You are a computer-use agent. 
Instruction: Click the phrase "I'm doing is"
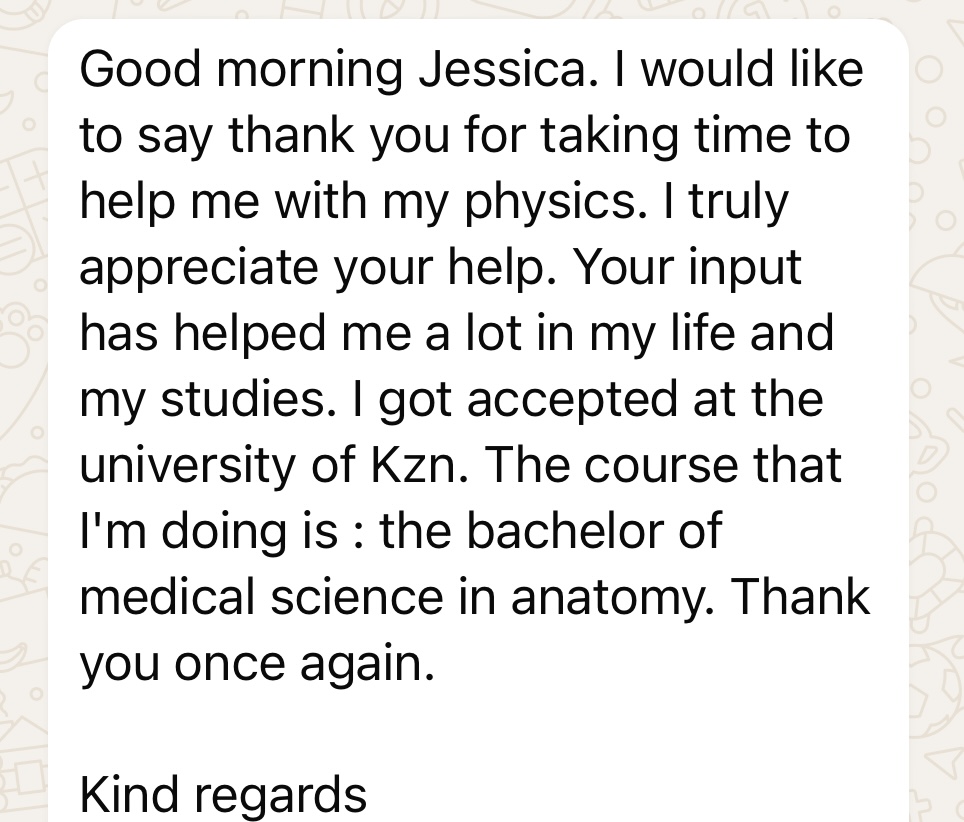(207, 531)
